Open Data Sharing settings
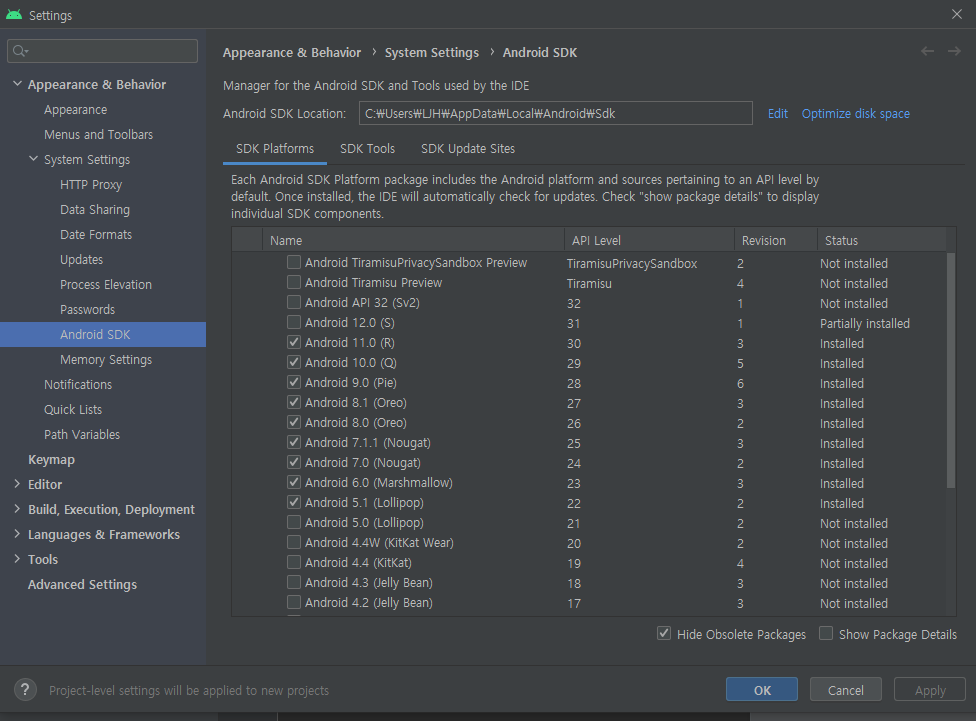Screen dimensions: 976x721 (x=95, y=209)
